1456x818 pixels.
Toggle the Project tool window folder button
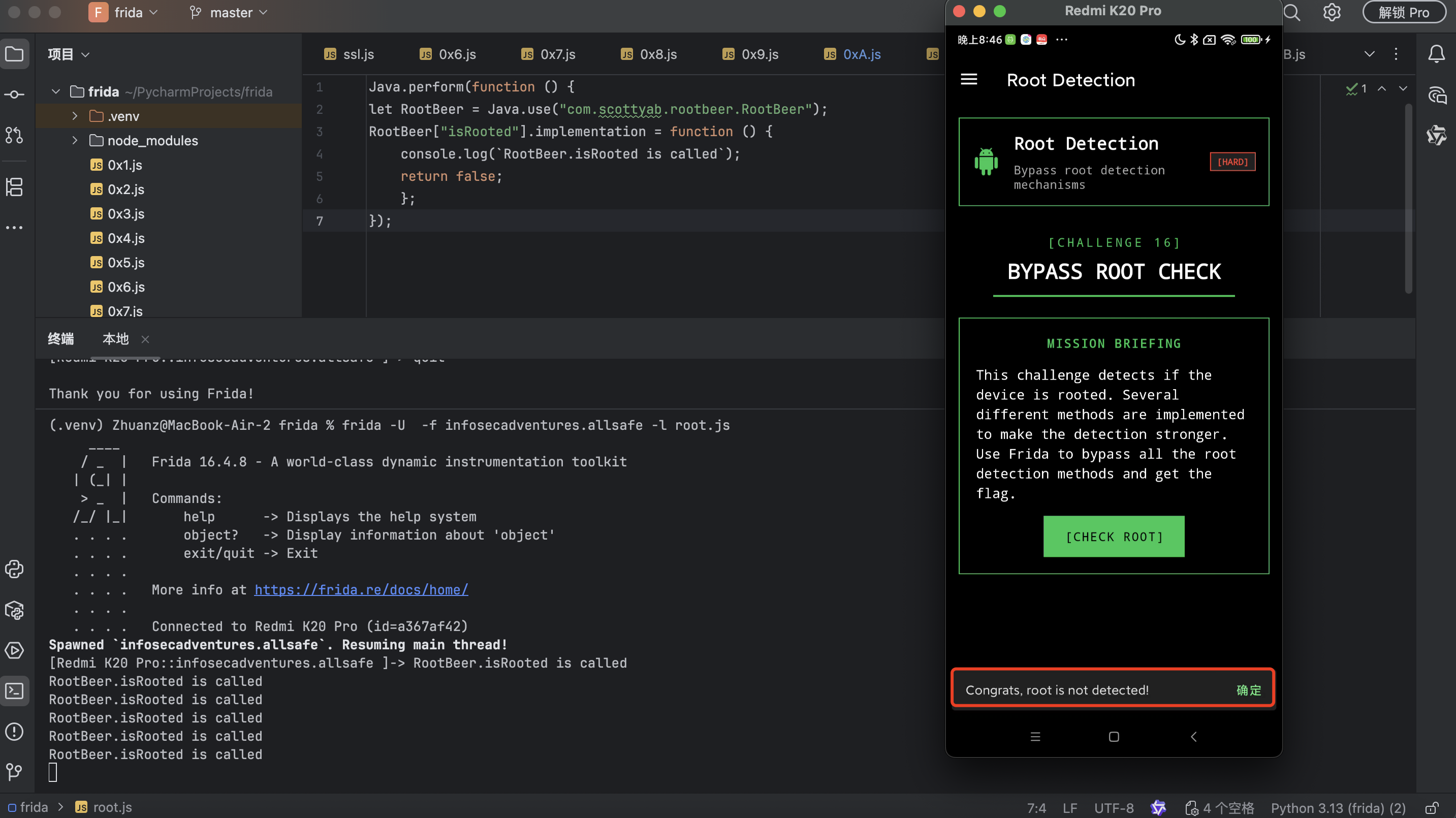14,54
